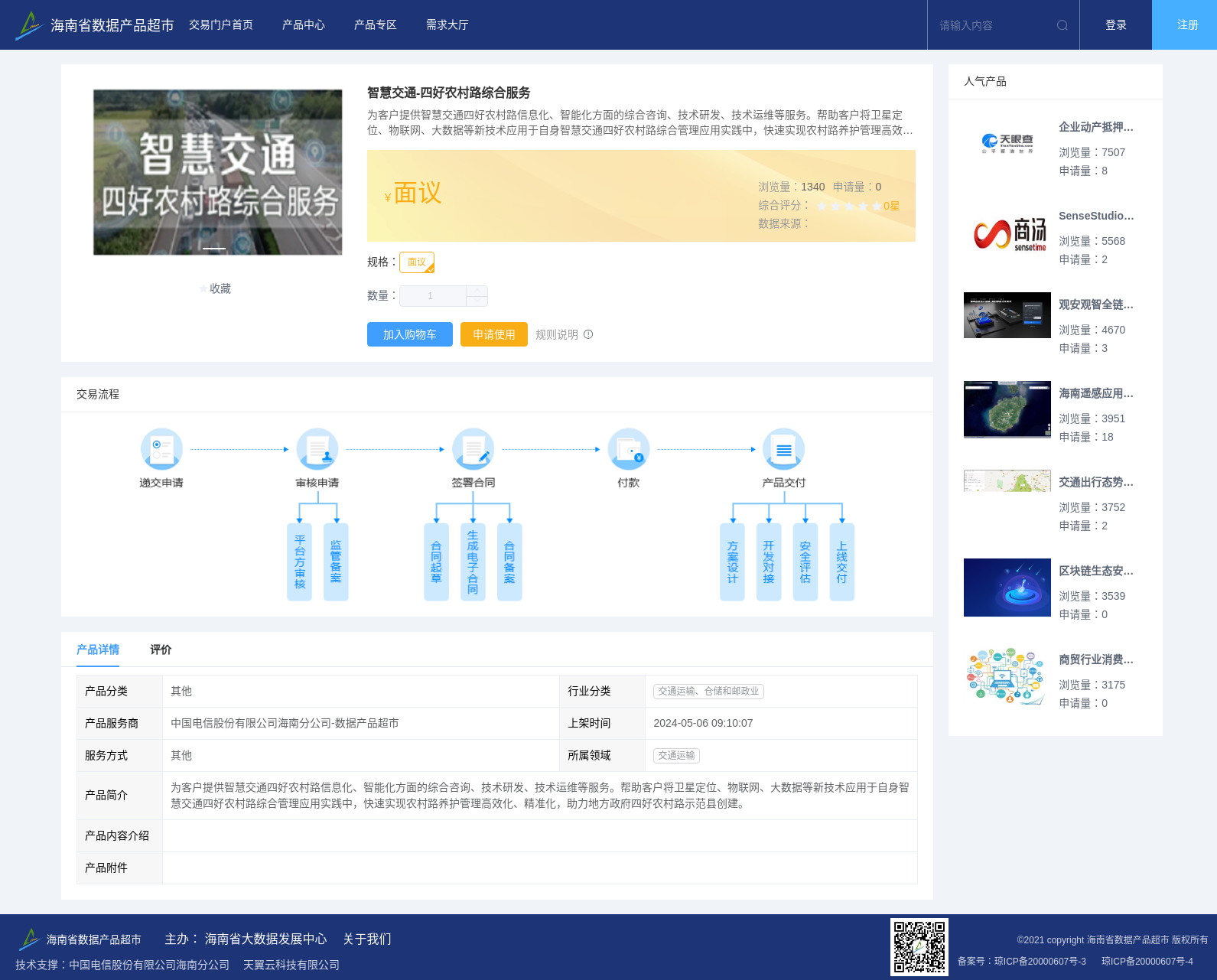Click the favorite star icon beside 收藏

click(x=203, y=288)
